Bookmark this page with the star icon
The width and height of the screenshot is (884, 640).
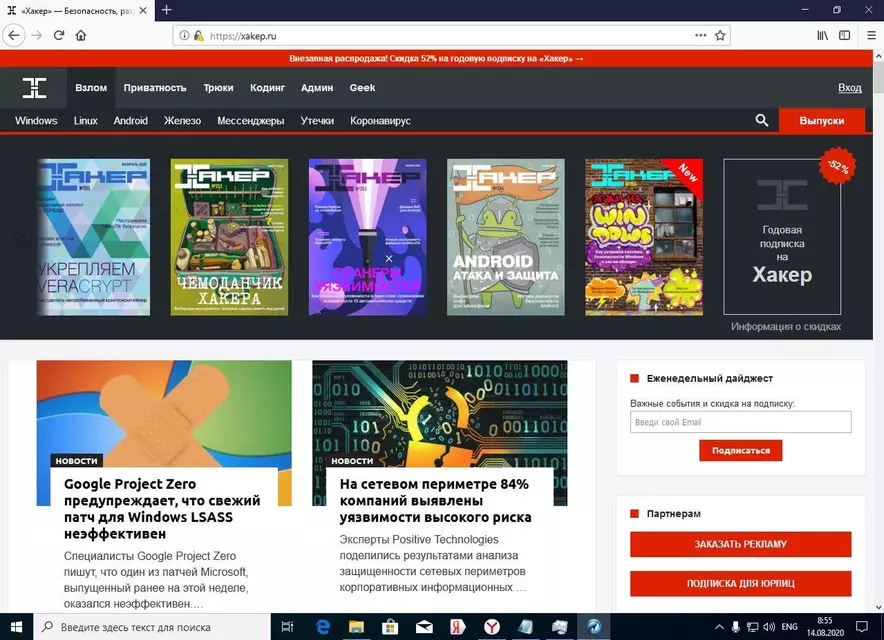point(720,36)
